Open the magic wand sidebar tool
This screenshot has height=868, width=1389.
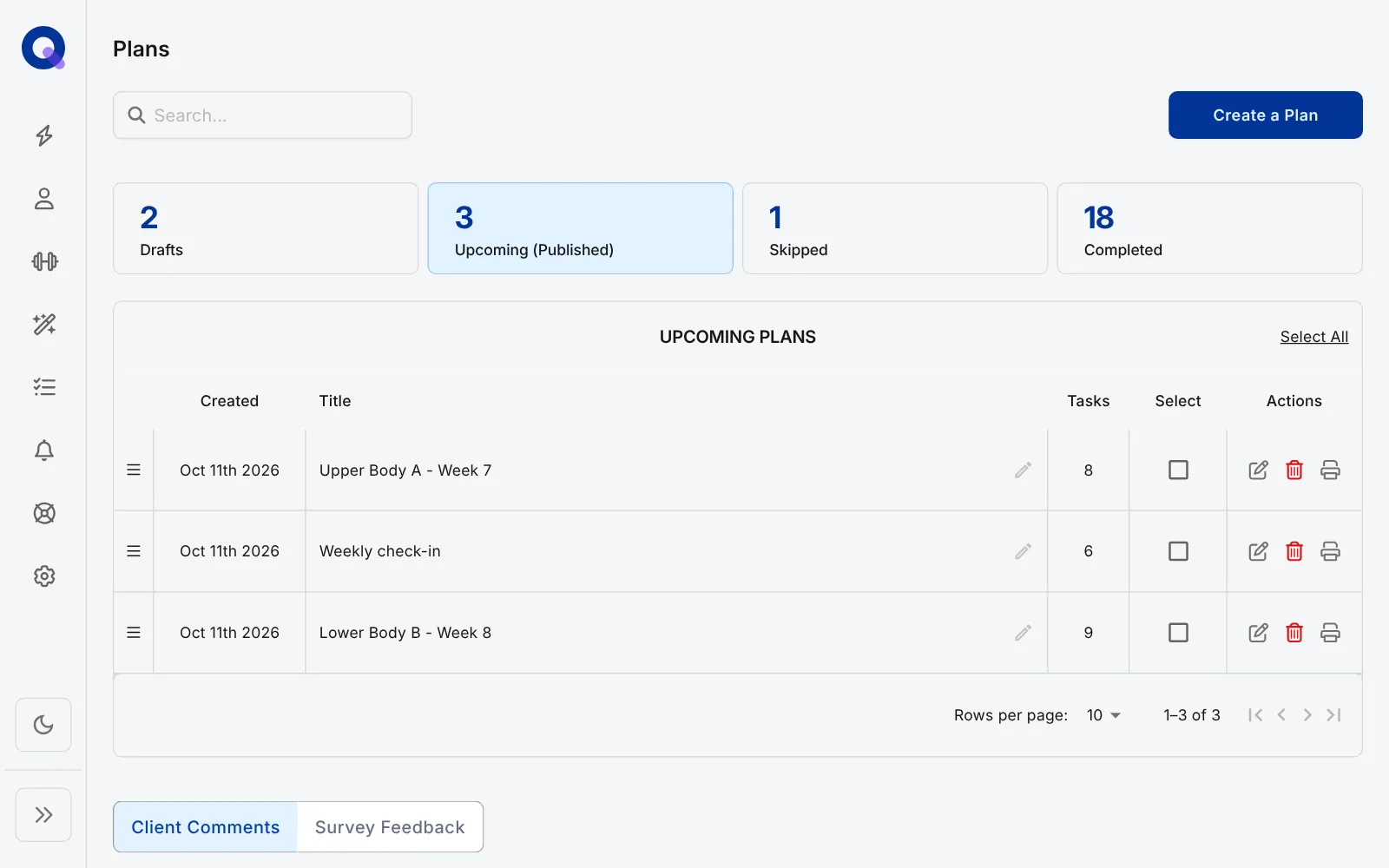[44, 325]
